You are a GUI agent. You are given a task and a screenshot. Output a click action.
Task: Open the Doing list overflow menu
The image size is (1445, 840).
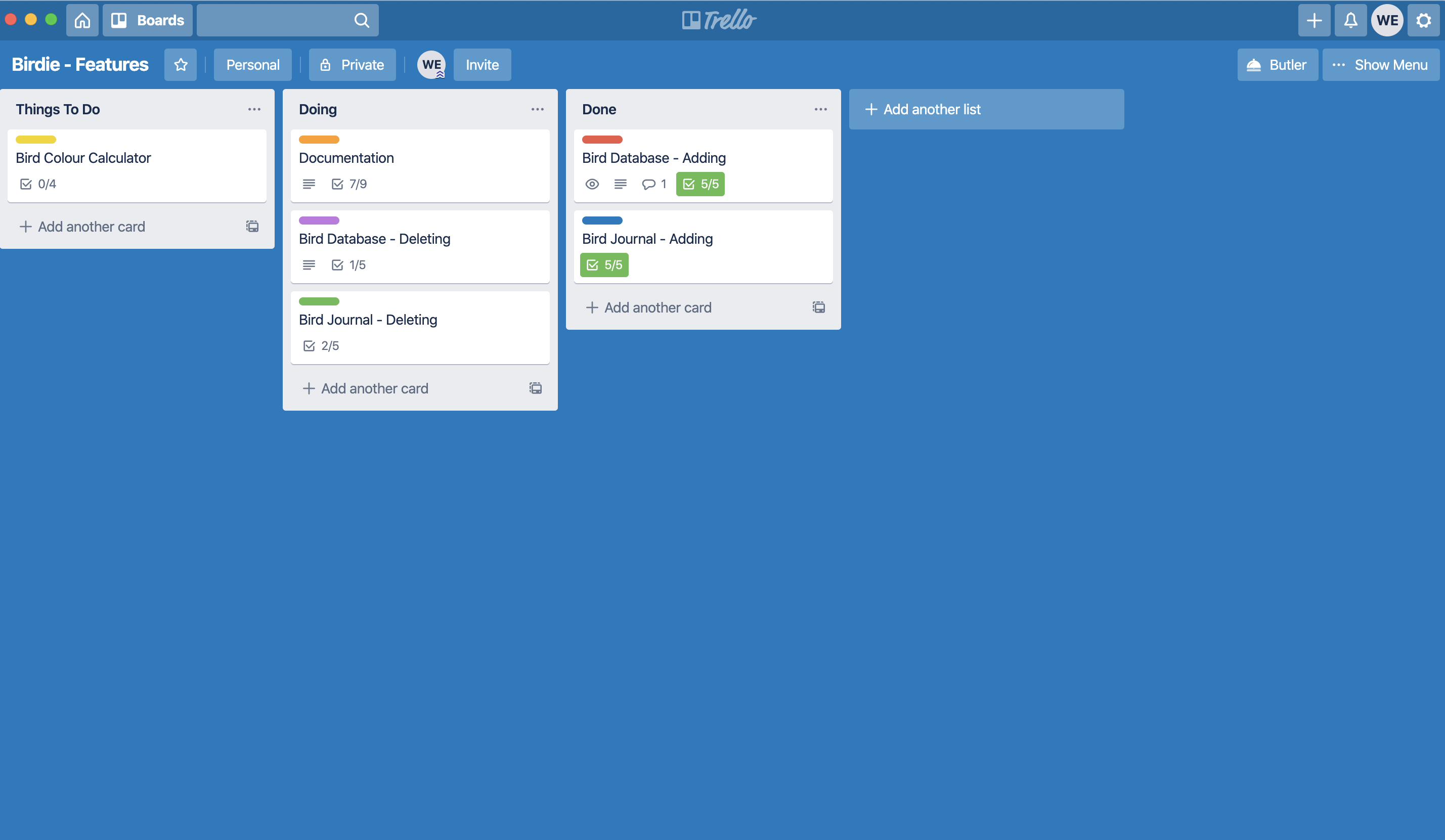[x=536, y=108]
